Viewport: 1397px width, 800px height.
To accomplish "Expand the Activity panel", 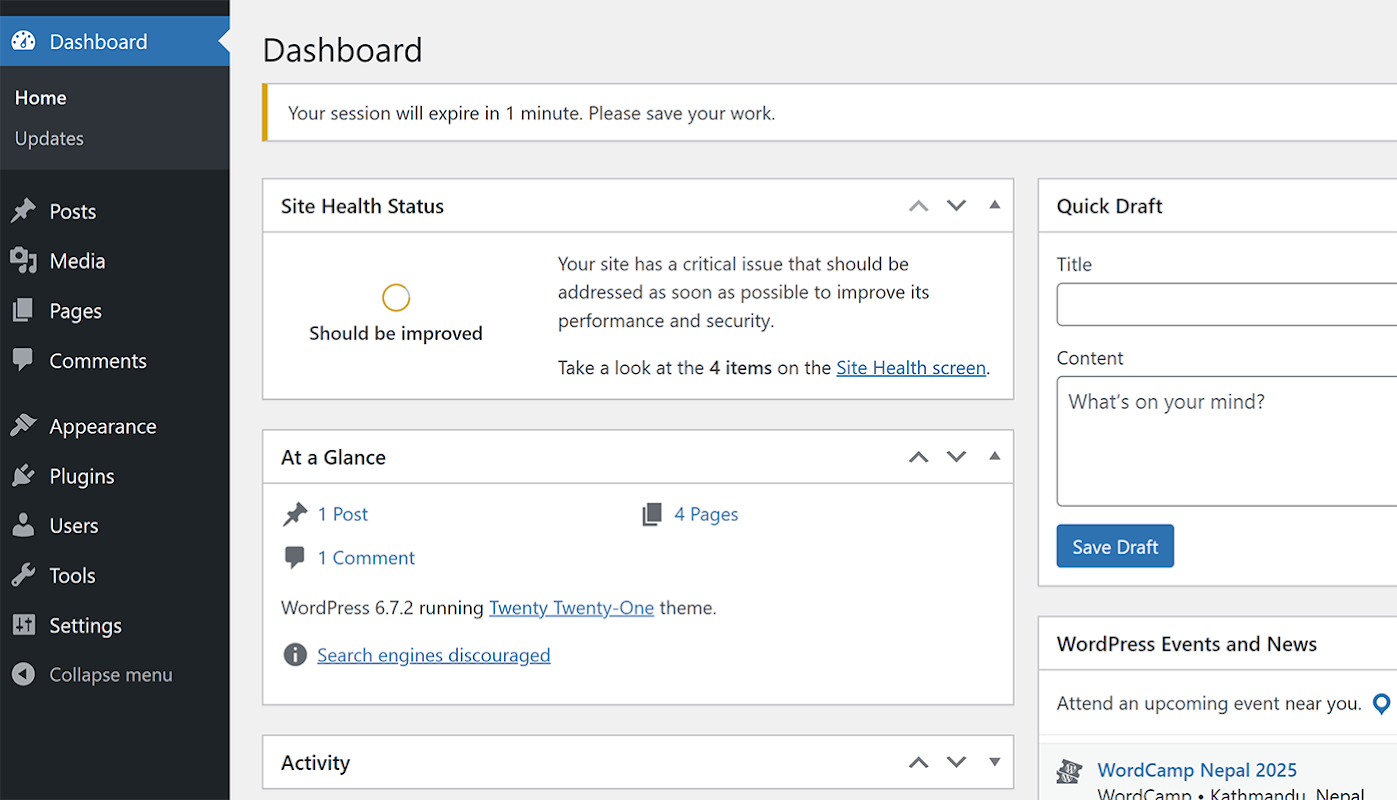I will [x=994, y=762].
